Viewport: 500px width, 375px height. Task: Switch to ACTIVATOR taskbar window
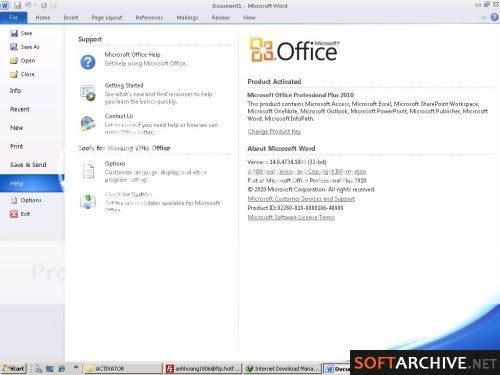click(123, 369)
